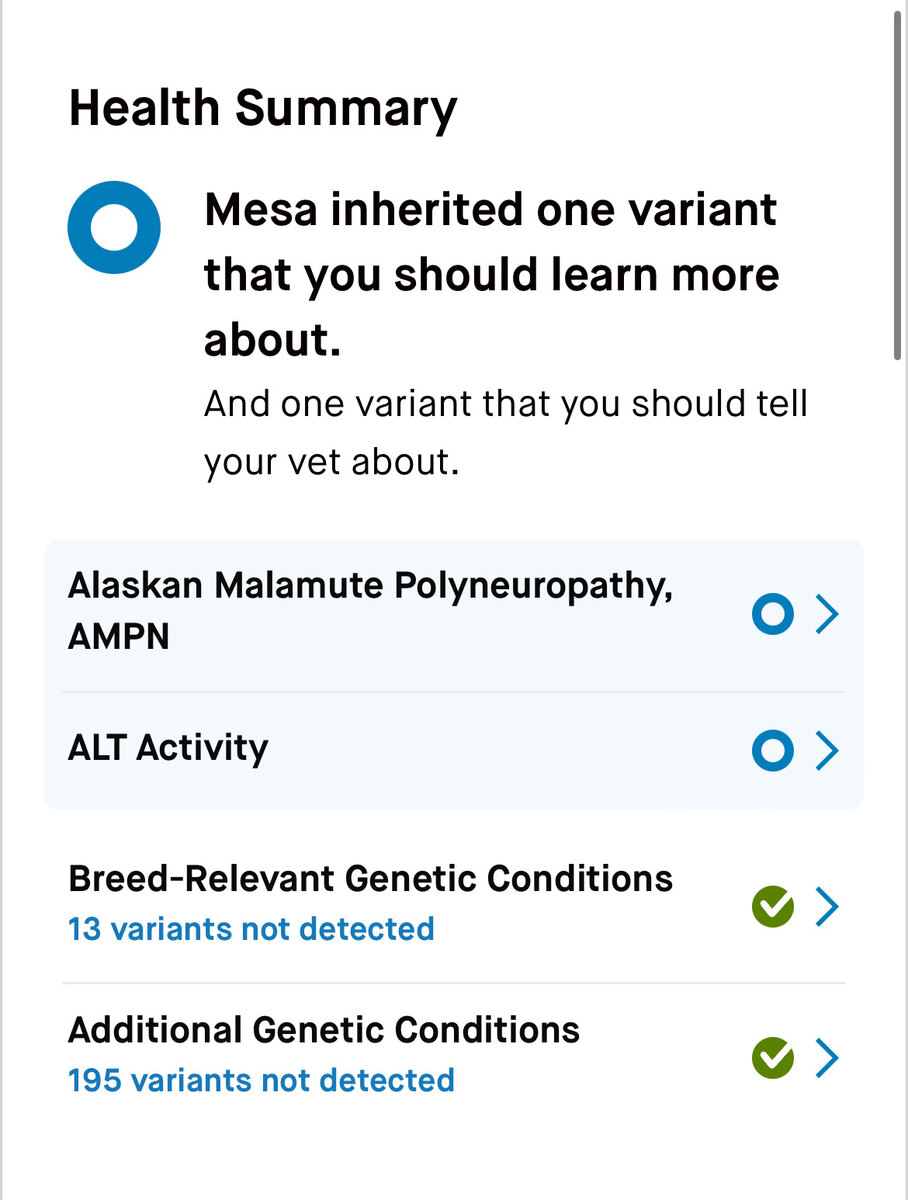The image size is (908, 1200).
Task: Click green checkmark for Additional Genetic Conditions
Action: tap(772, 1058)
